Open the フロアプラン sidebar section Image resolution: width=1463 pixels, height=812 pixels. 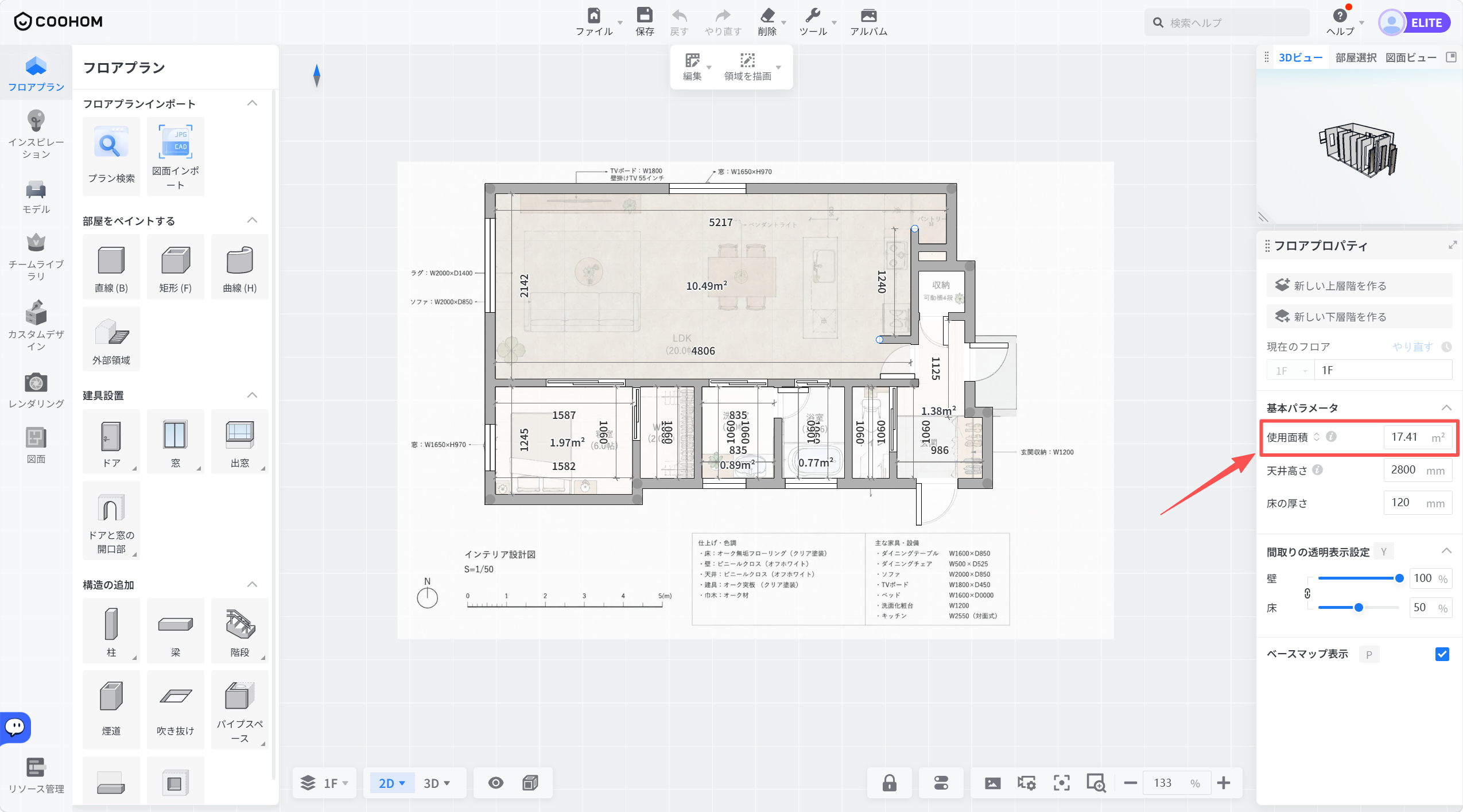click(x=36, y=74)
